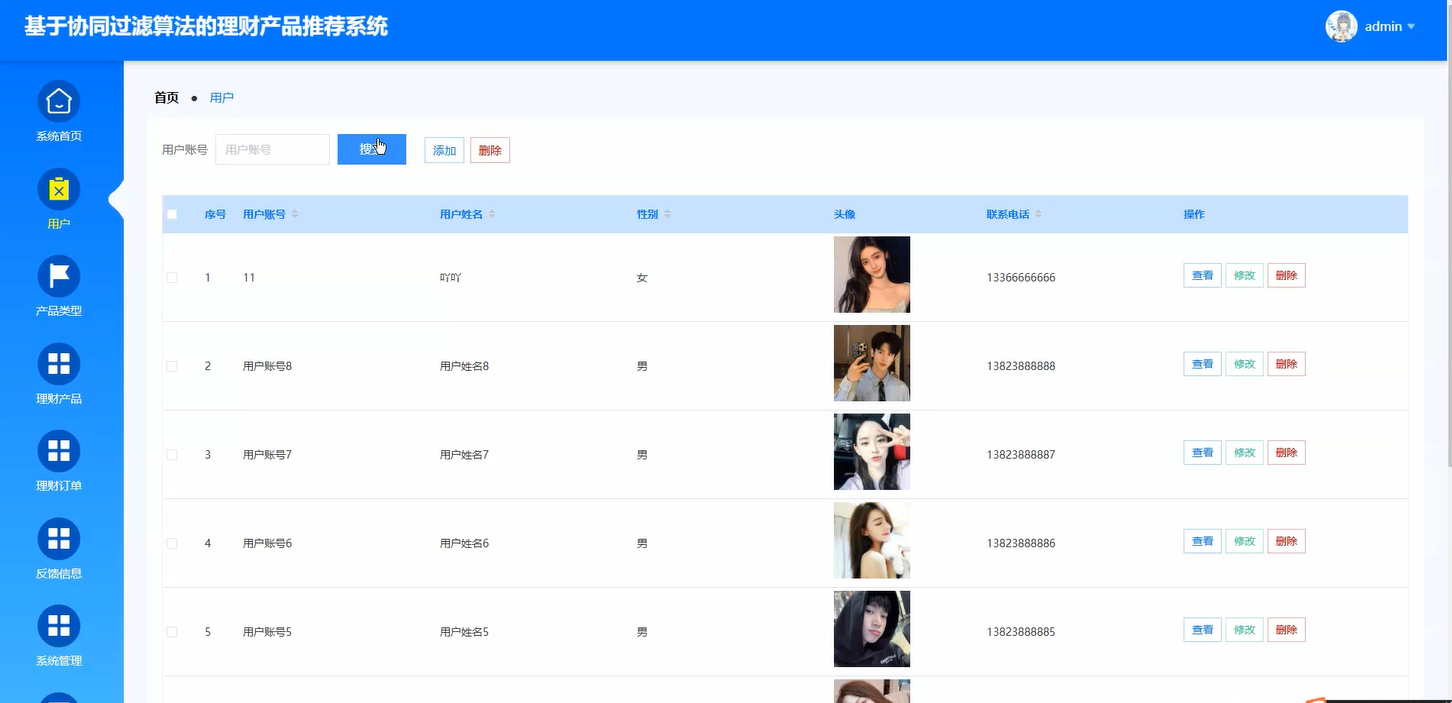Click 修改 for 用户账号6

1244,541
